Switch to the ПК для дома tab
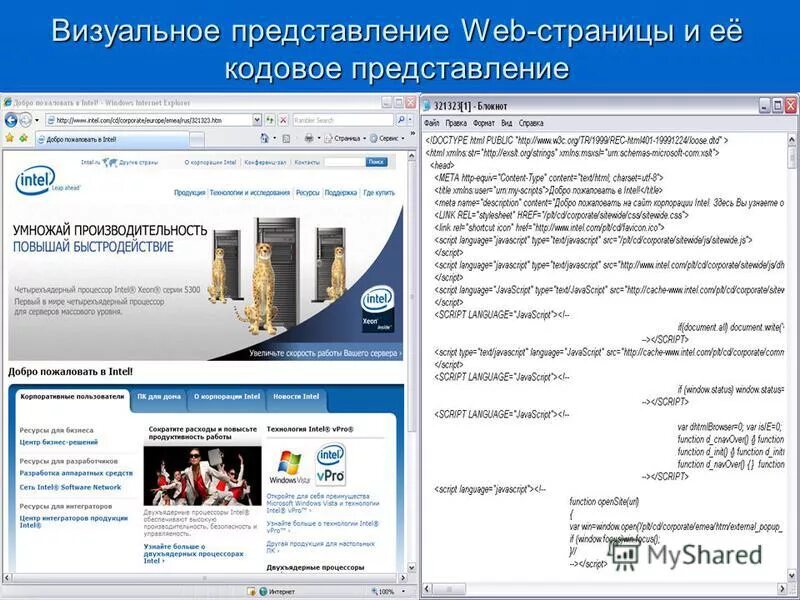 coord(158,396)
